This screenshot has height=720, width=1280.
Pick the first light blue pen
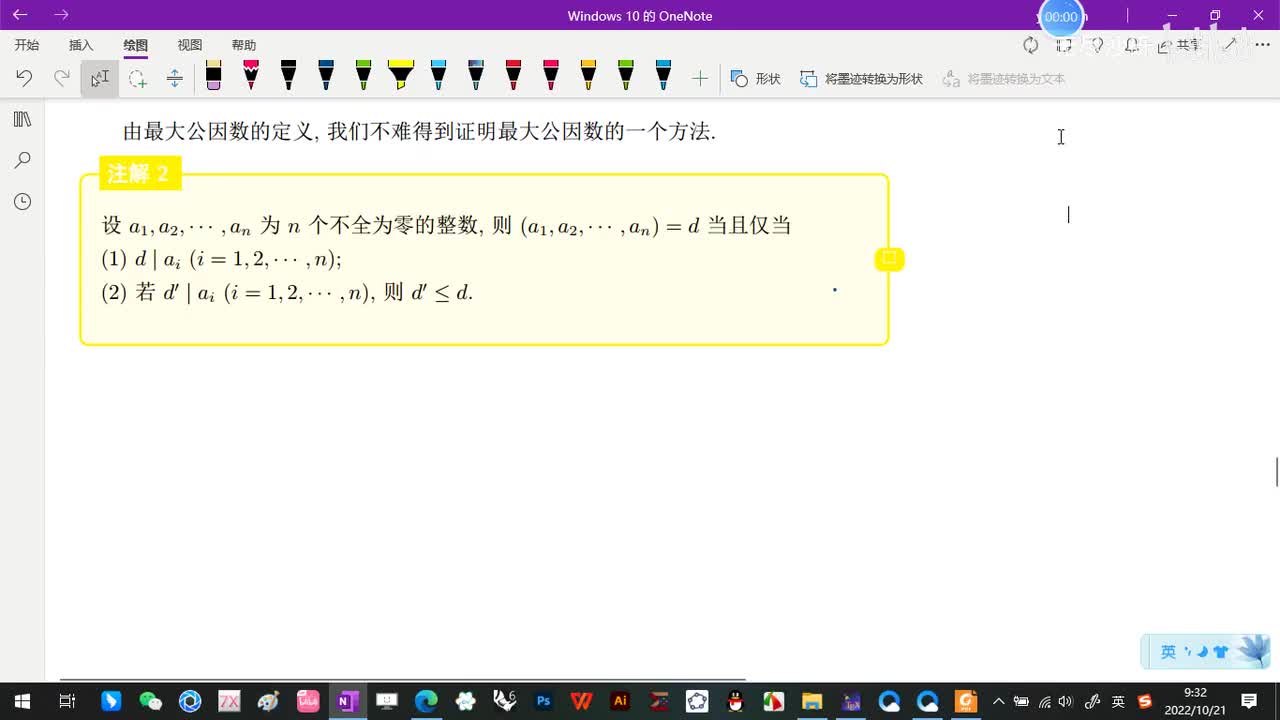click(438, 75)
